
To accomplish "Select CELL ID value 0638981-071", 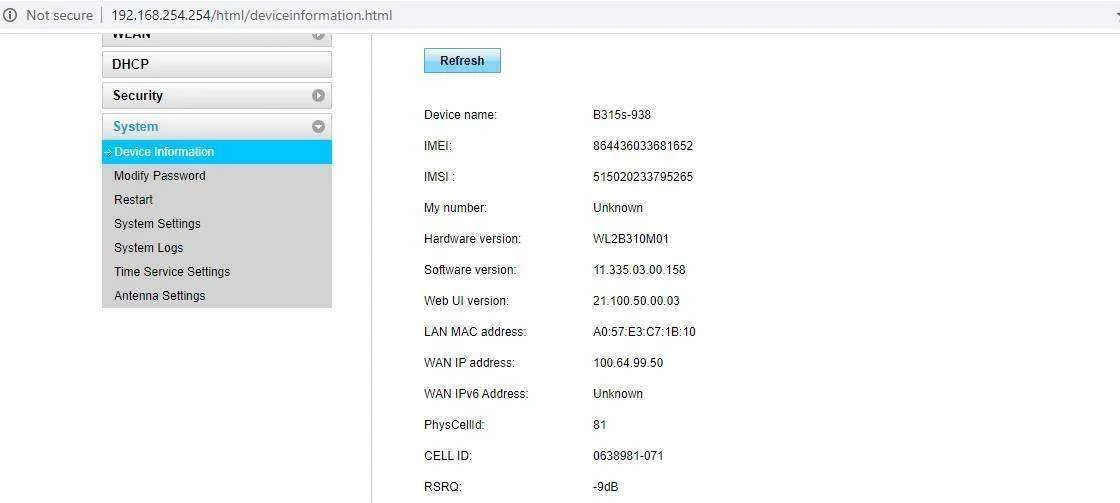I will click(x=628, y=456).
